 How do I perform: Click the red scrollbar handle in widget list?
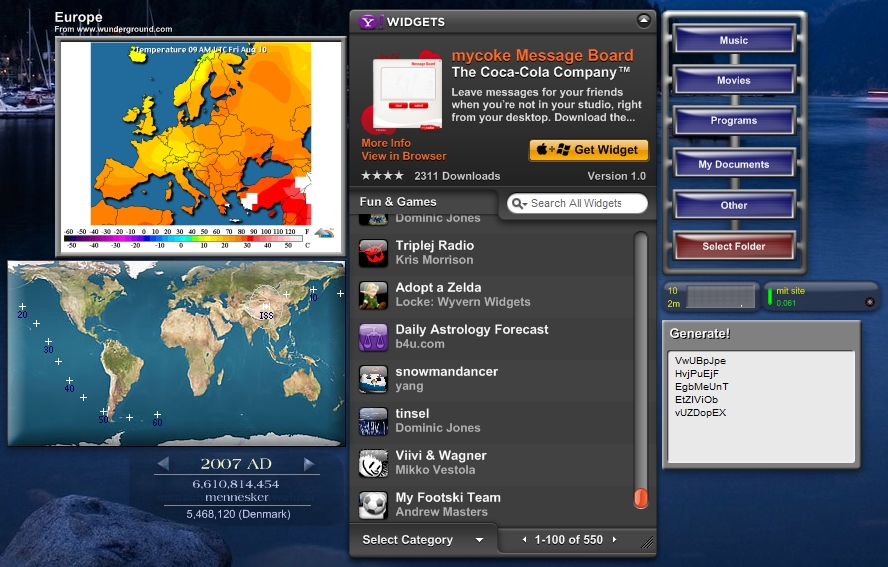pyautogui.click(x=641, y=497)
